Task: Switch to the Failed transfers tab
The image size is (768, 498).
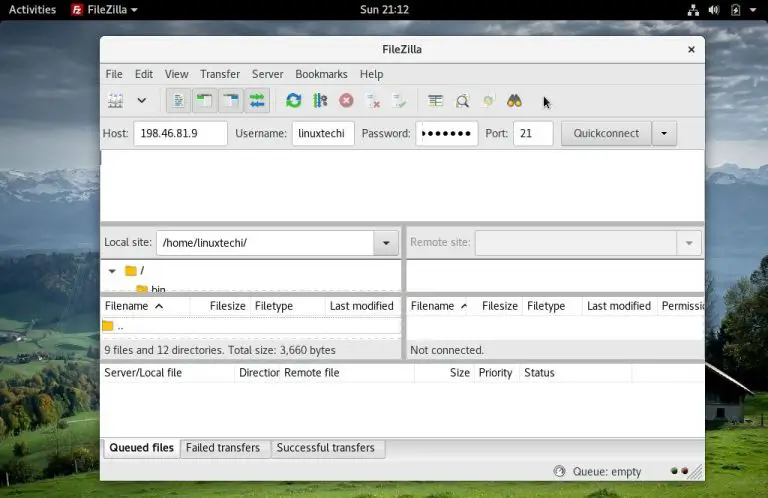Action: 223,448
